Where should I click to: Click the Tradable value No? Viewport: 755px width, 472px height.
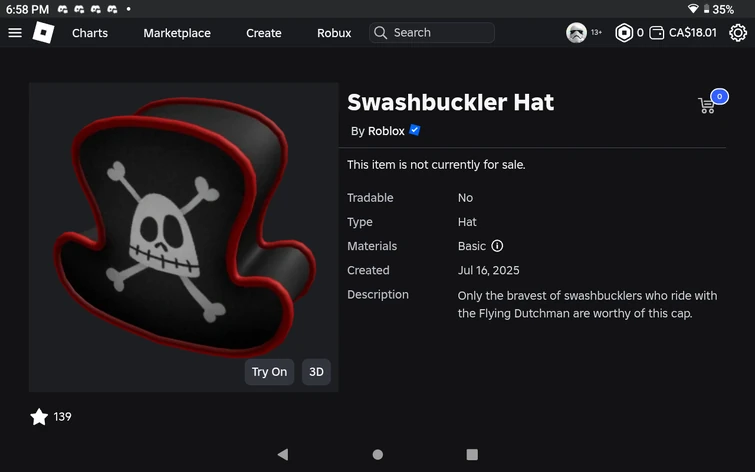[x=465, y=198]
